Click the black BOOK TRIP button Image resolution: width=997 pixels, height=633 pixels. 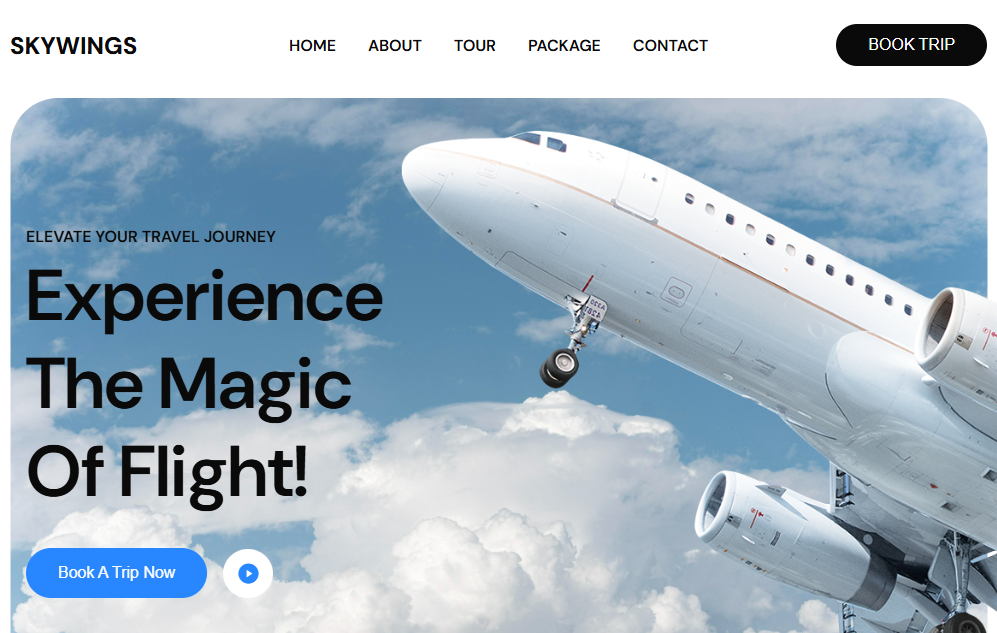pyautogui.click(x=911, y=45)
